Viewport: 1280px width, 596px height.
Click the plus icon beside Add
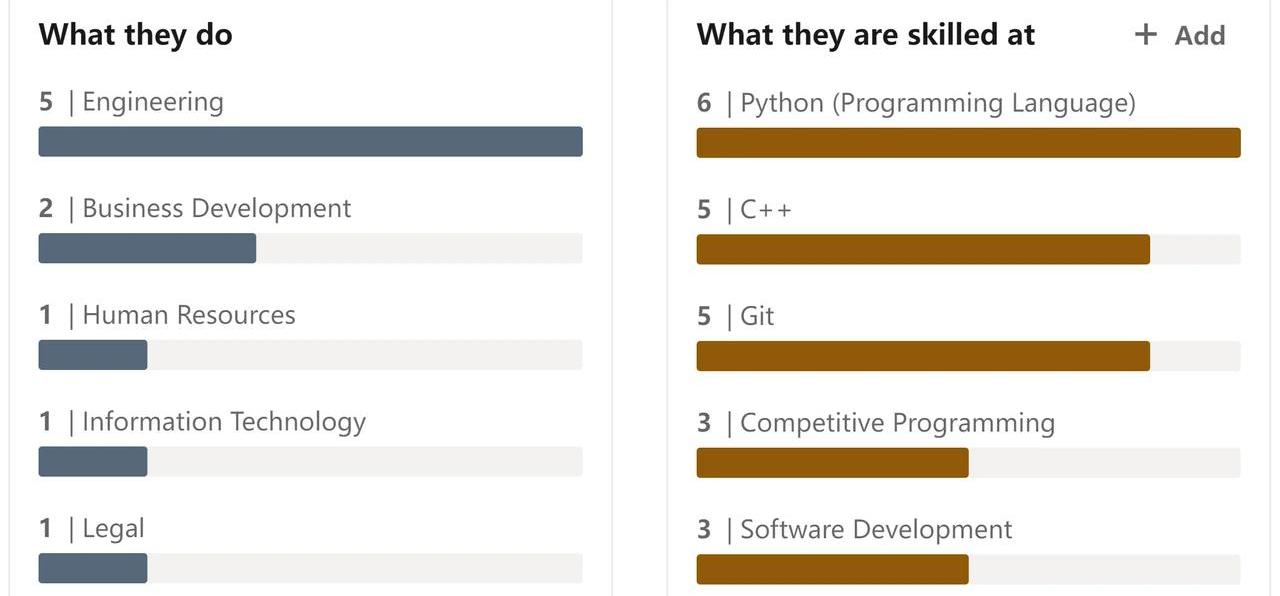[1146, 35]
